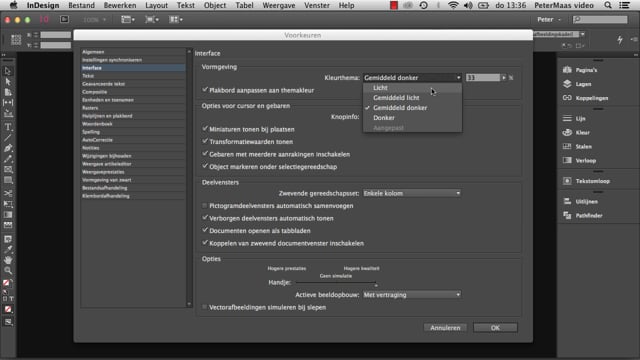
Task: Select the Gap tool
Action: (8, 102)
